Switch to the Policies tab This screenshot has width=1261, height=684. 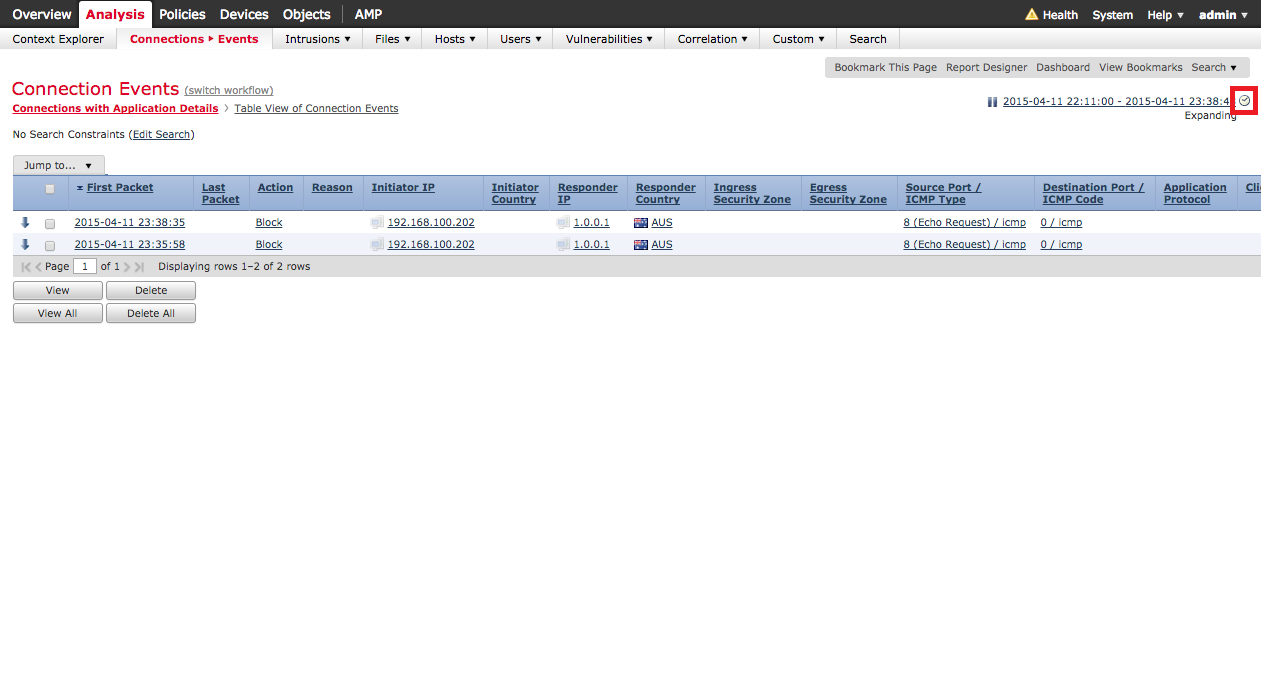click(x=182, y=14)
